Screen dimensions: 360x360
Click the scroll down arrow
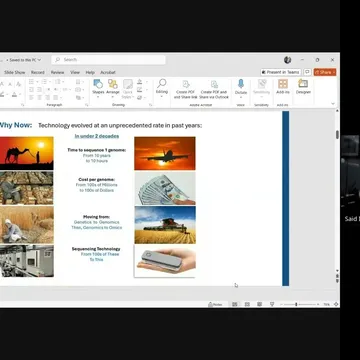337,271
